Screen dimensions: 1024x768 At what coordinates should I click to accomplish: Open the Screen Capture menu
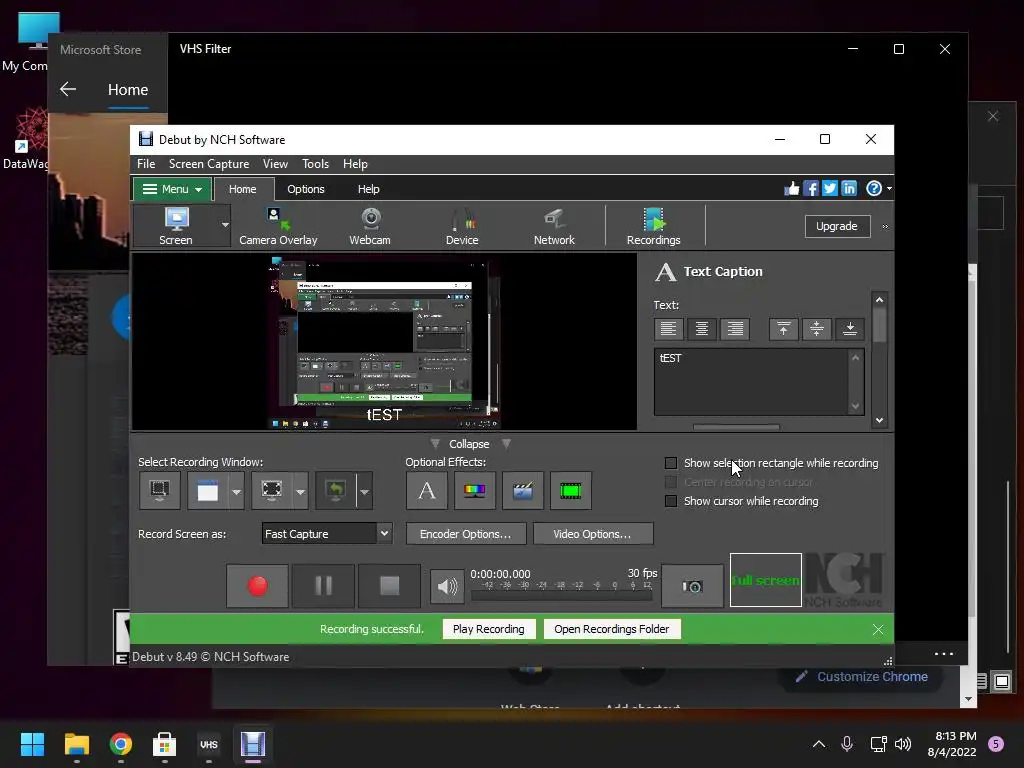tap(209, 164)
